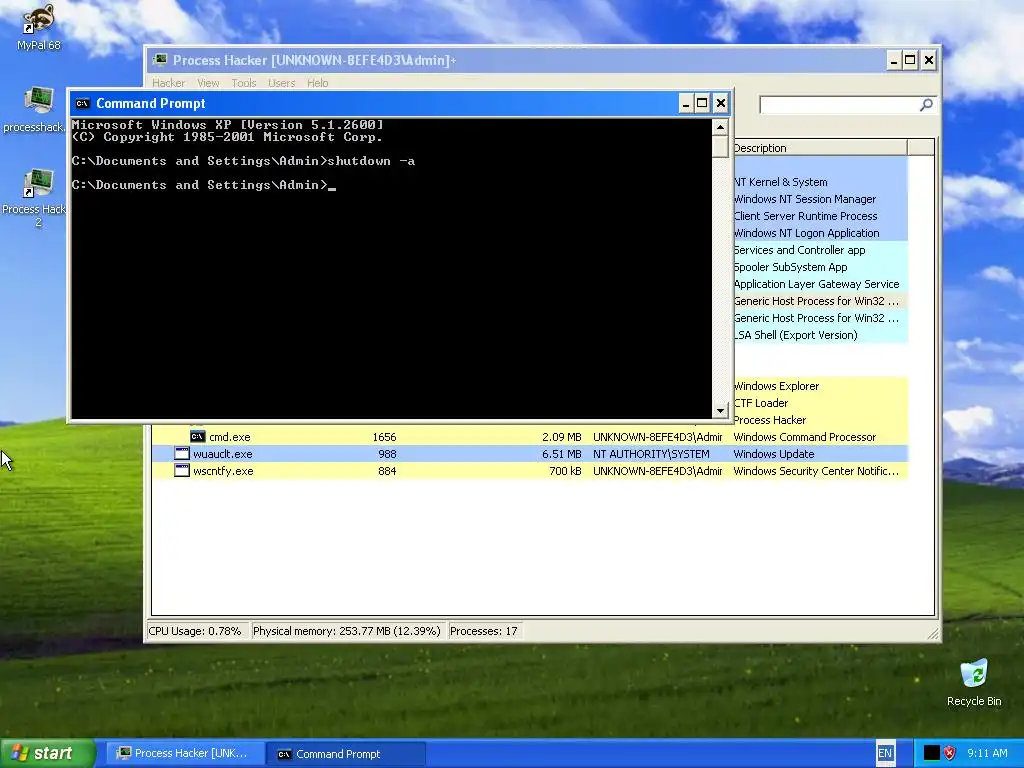Image resolution: width=1024 pixels, height=768 pixels.
Task: Click the PID 1656 cell
Action: [384, 437]
